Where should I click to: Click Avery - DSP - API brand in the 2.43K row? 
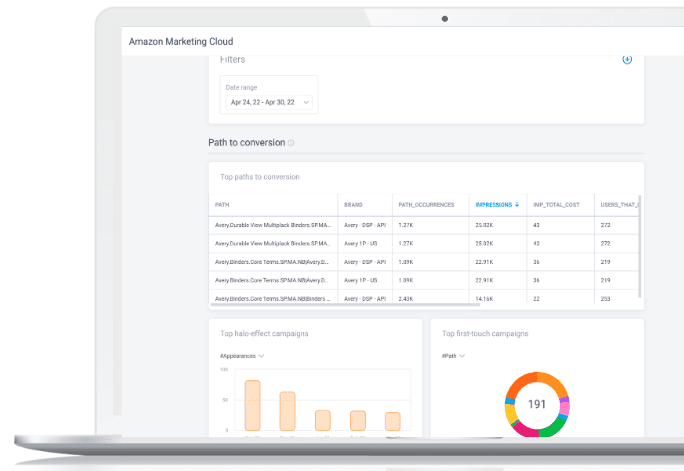365,299
